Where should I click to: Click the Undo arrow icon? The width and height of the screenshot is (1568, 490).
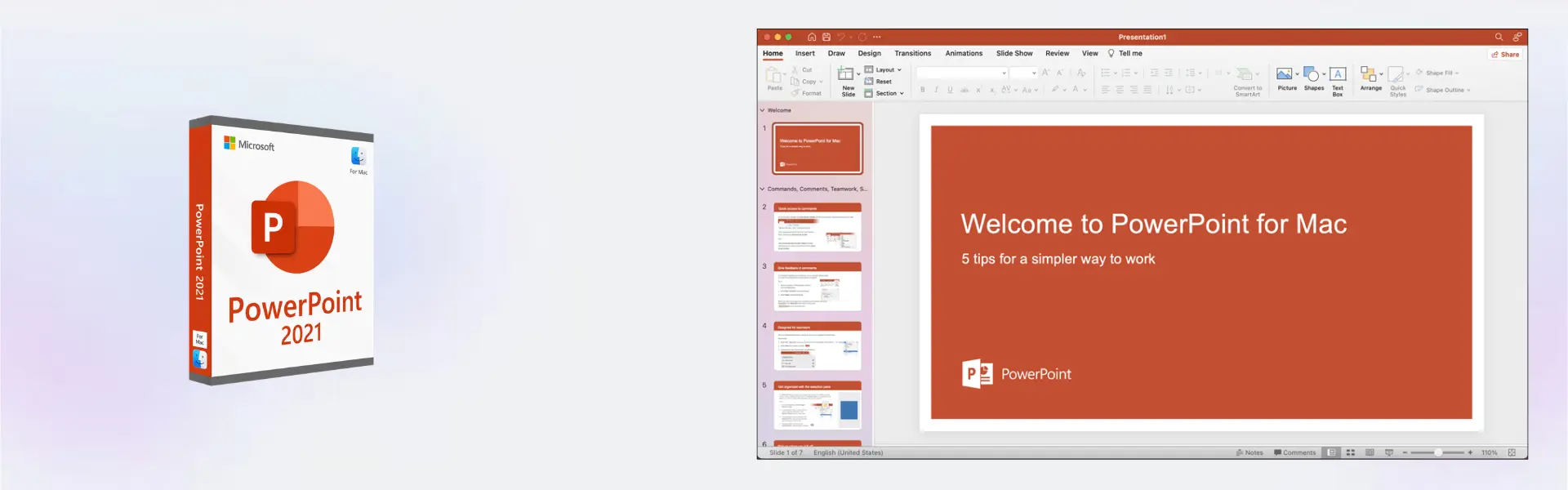840,37
